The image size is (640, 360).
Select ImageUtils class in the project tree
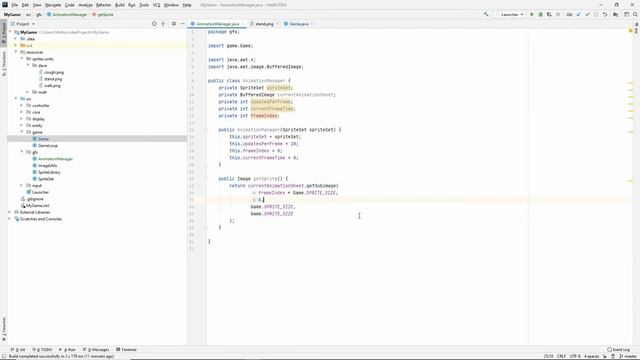pos(47,165)
